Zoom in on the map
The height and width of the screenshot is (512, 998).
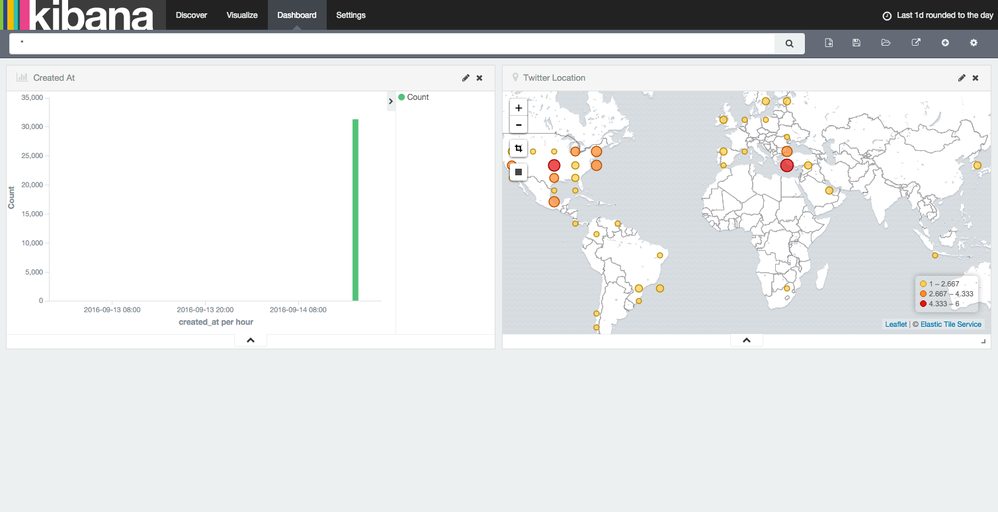pyautogui.click(x=518, y=108)
